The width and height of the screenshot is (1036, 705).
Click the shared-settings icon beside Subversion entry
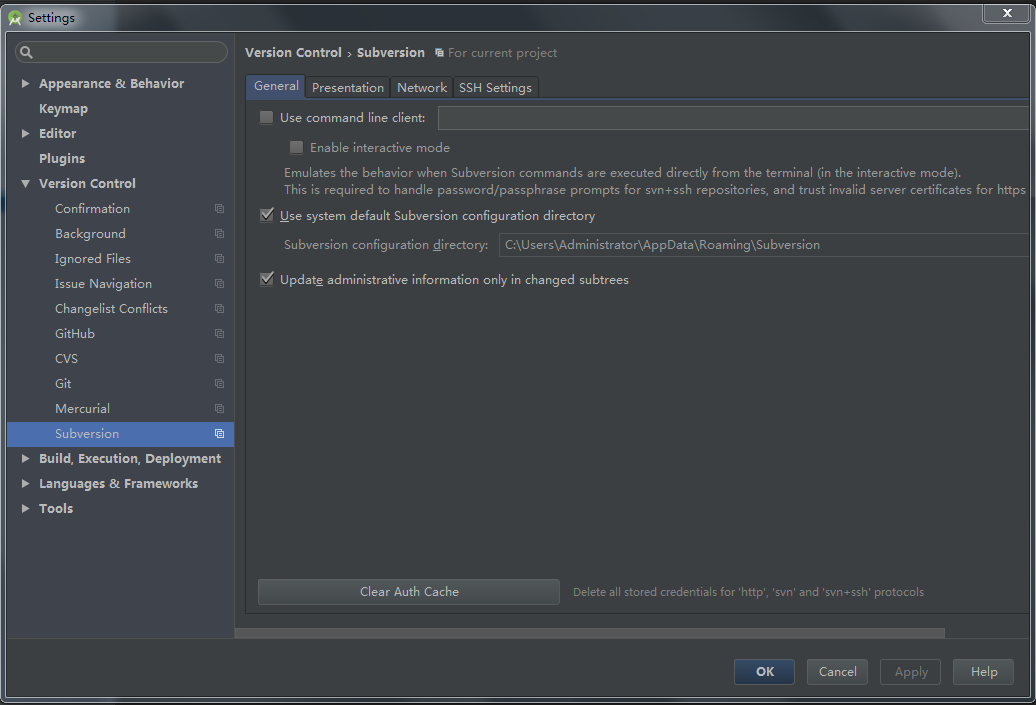point(219,433)
